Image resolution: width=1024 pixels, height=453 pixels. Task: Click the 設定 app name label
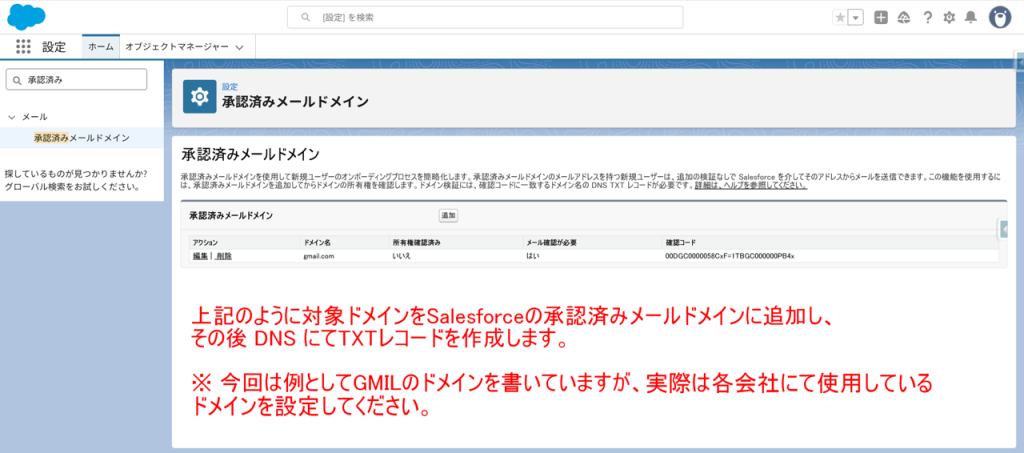click(x=54, y=47)
